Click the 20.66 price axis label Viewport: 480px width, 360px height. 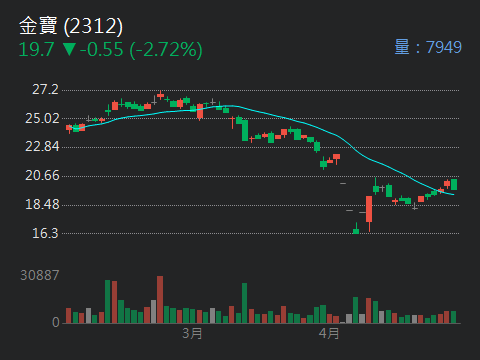point(42,176)
